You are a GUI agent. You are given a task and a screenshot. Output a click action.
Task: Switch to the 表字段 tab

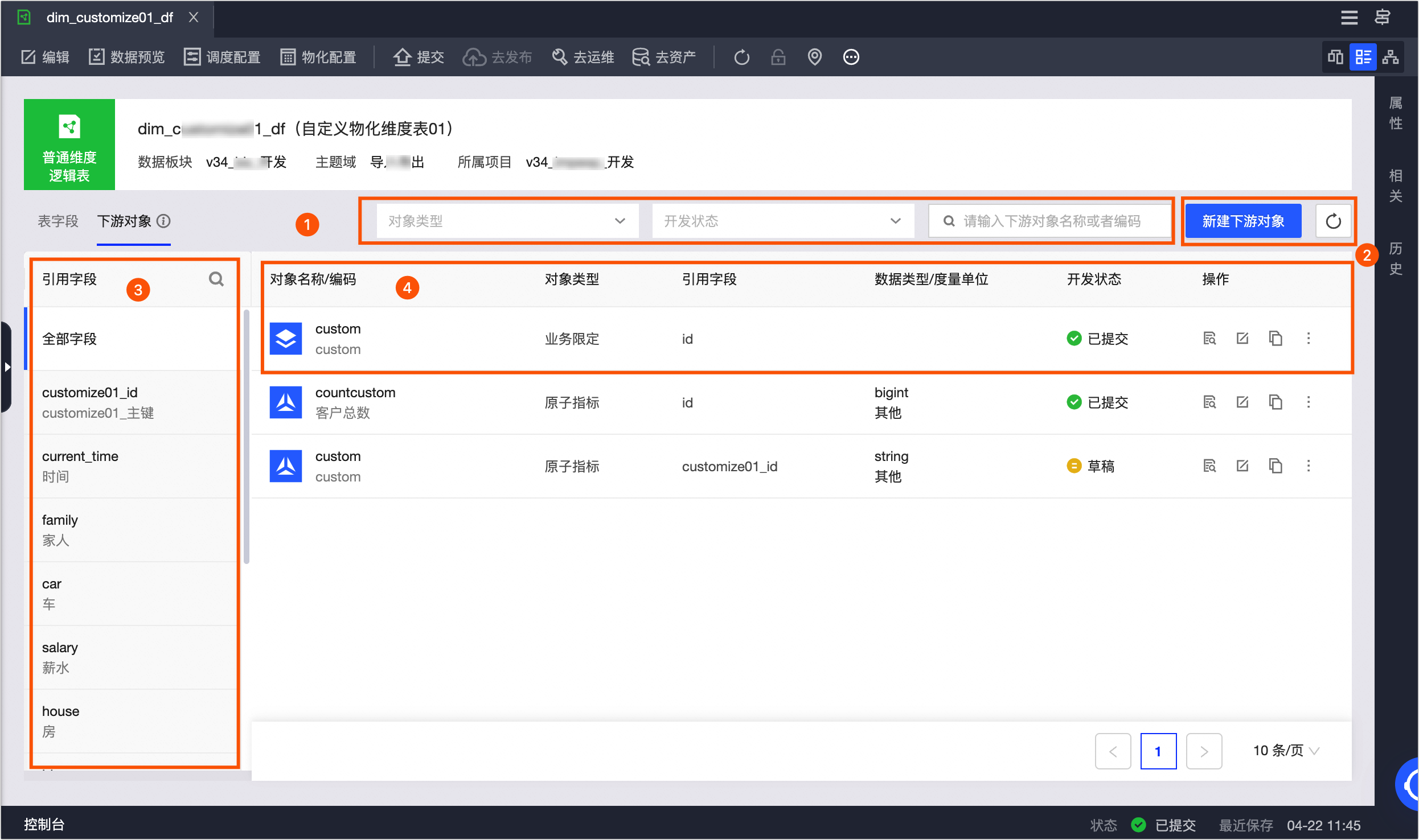[58, 221]
